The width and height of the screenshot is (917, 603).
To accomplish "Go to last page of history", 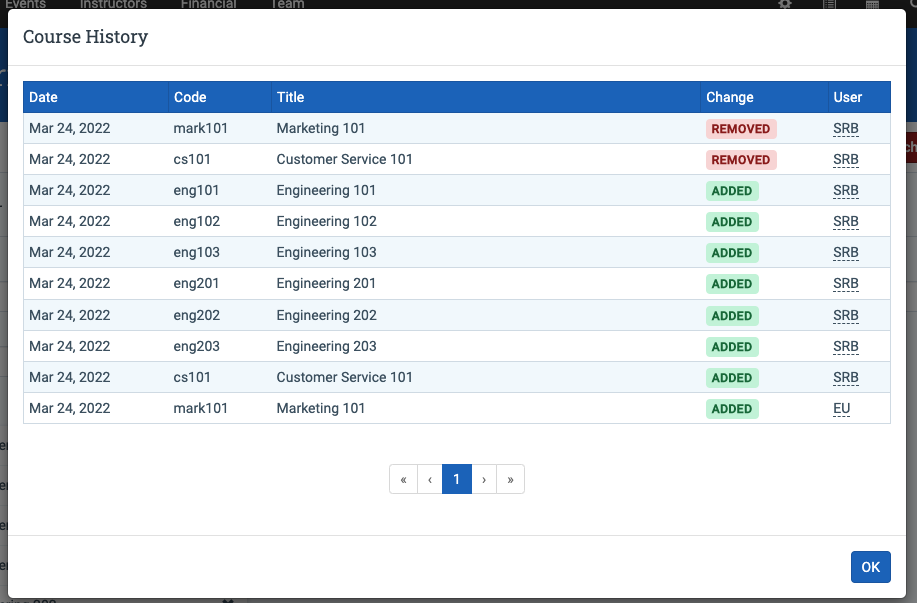I will coord(511,479).
